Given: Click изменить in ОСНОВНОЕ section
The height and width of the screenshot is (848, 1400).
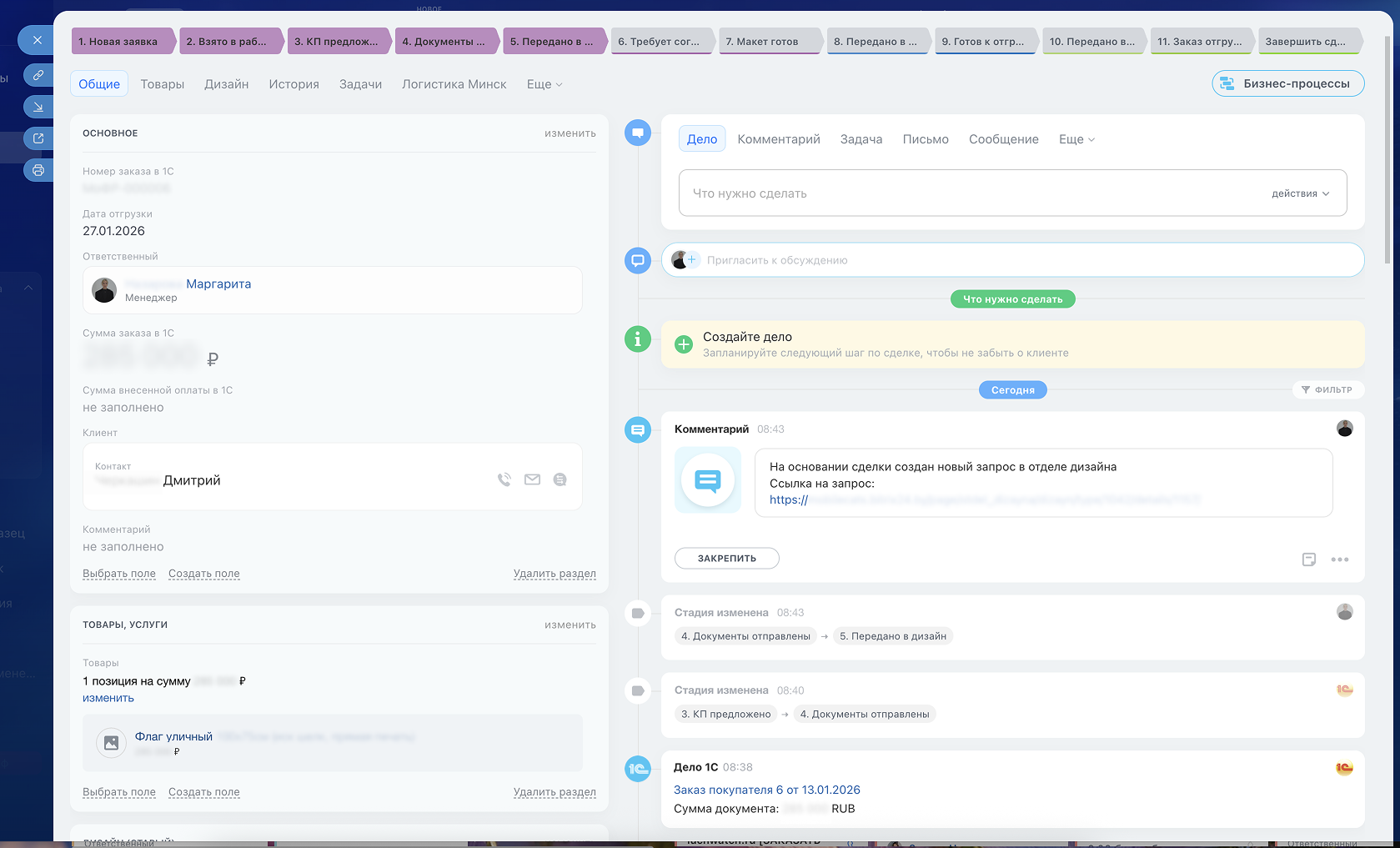Looking at the screenshot, I should [570, 133].
